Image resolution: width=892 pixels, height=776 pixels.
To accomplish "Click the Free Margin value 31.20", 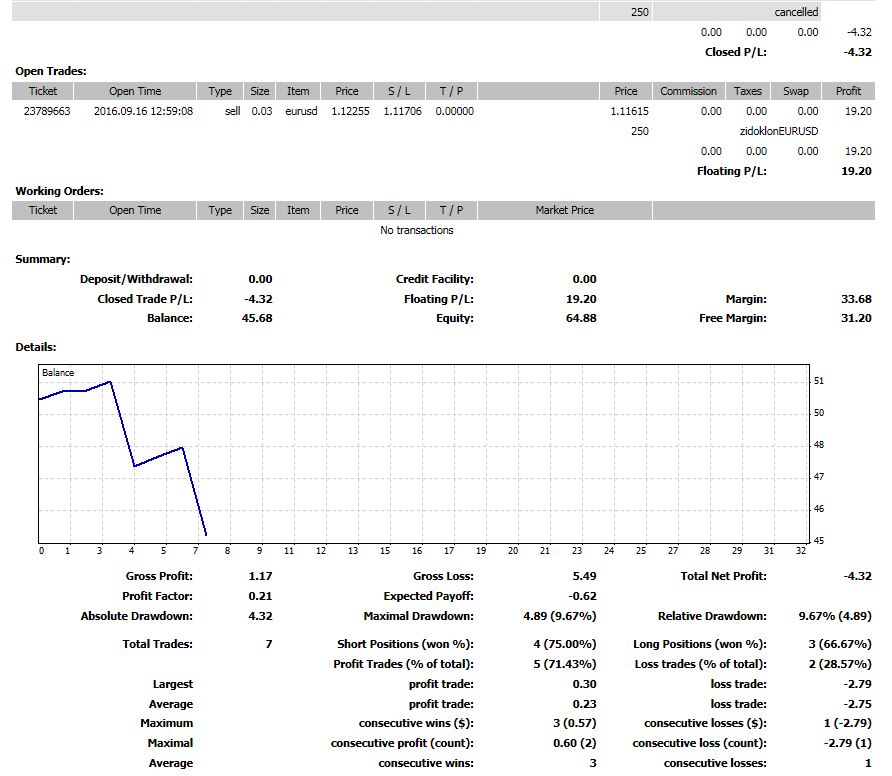I will (x=856, y=318).
